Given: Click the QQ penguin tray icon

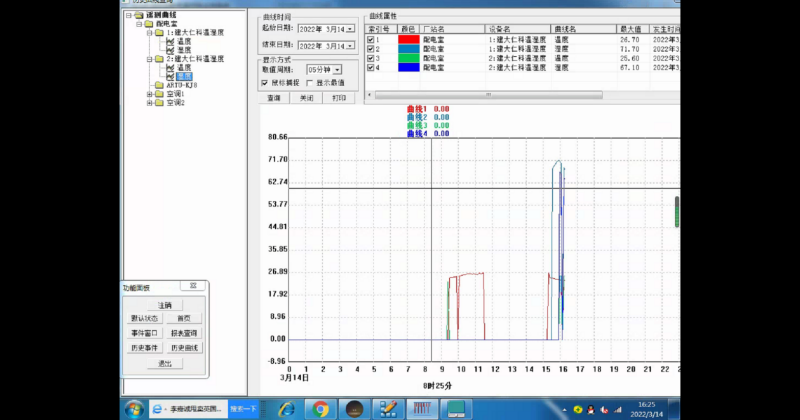Looking at the screenshot, I should (591, 410).
